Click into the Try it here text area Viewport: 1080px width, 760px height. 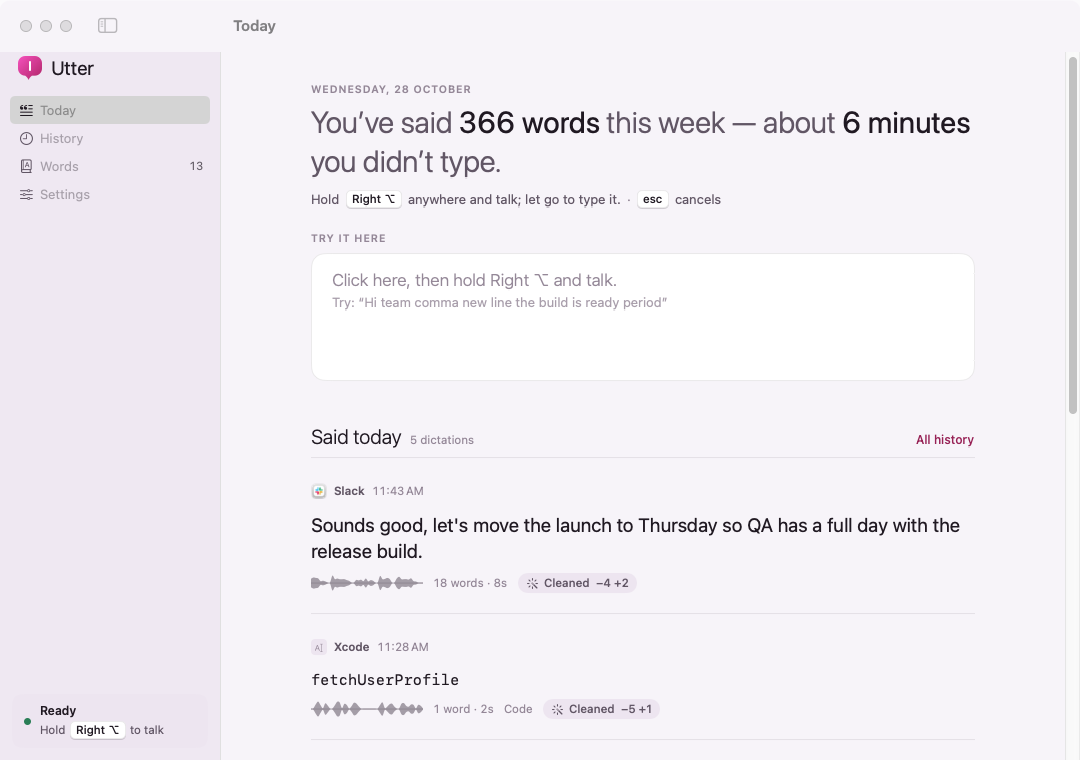643,317
